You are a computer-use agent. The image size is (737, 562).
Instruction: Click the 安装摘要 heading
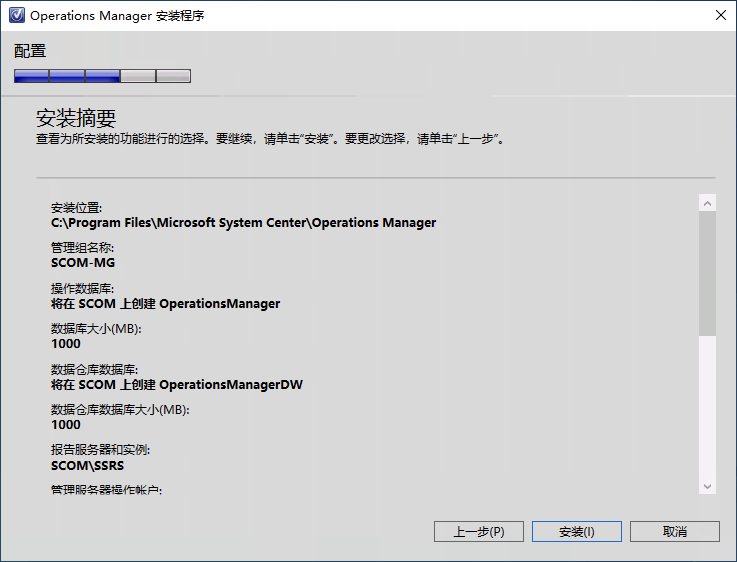[76, 118]
